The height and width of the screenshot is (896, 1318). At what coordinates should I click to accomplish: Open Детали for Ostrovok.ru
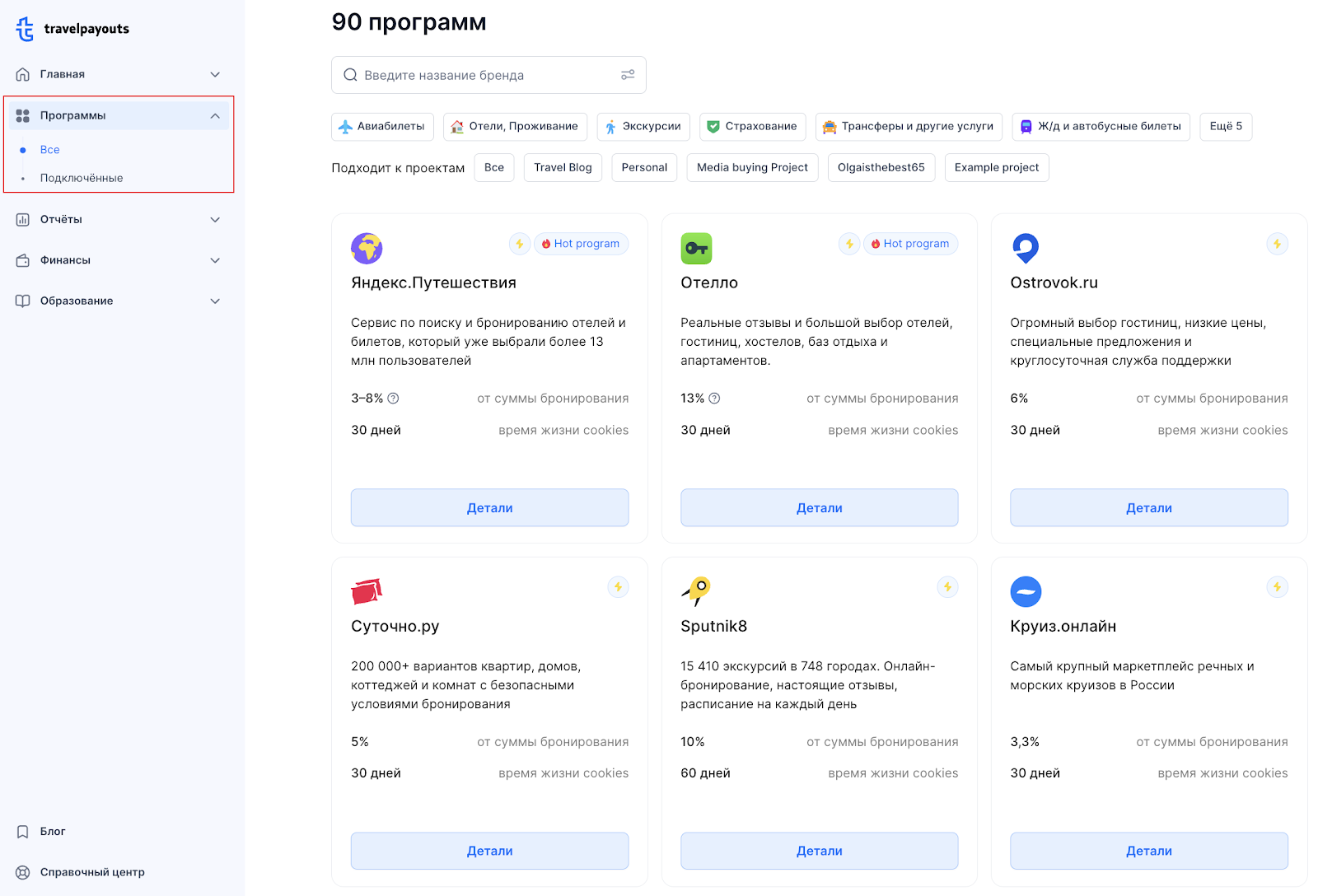pyautogui.click(x=1149, y=508)
